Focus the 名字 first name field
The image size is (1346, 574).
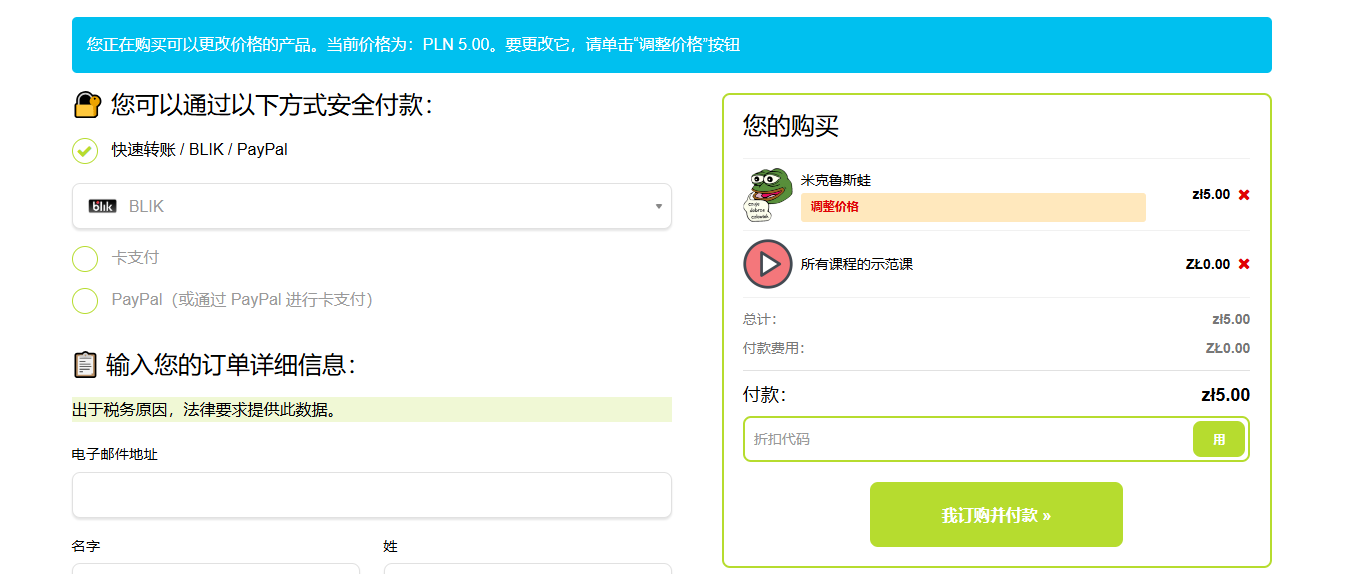tap(216, 568)
